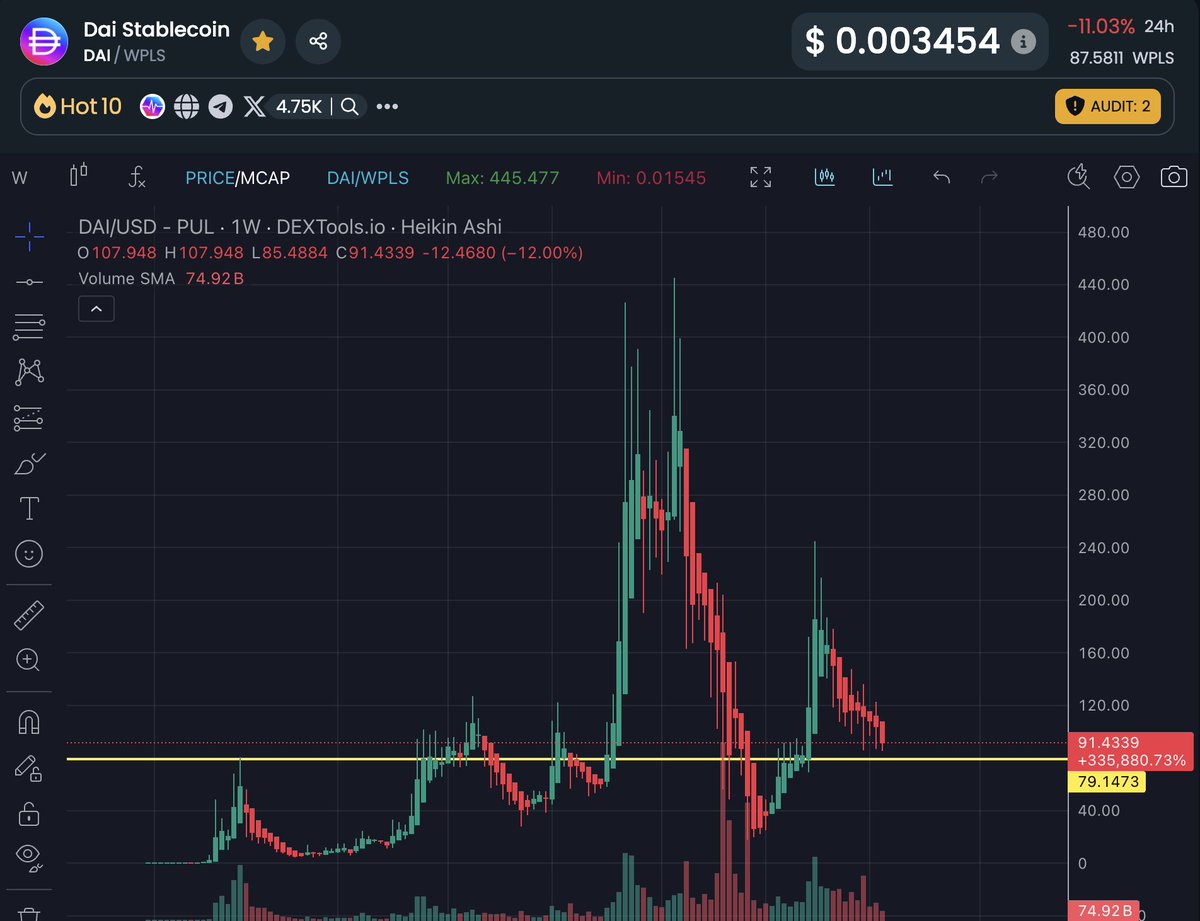Collapse the indicator legend chevron
Image resolution: width=1200 pixels, height=921 pixels.
(96, 309)
